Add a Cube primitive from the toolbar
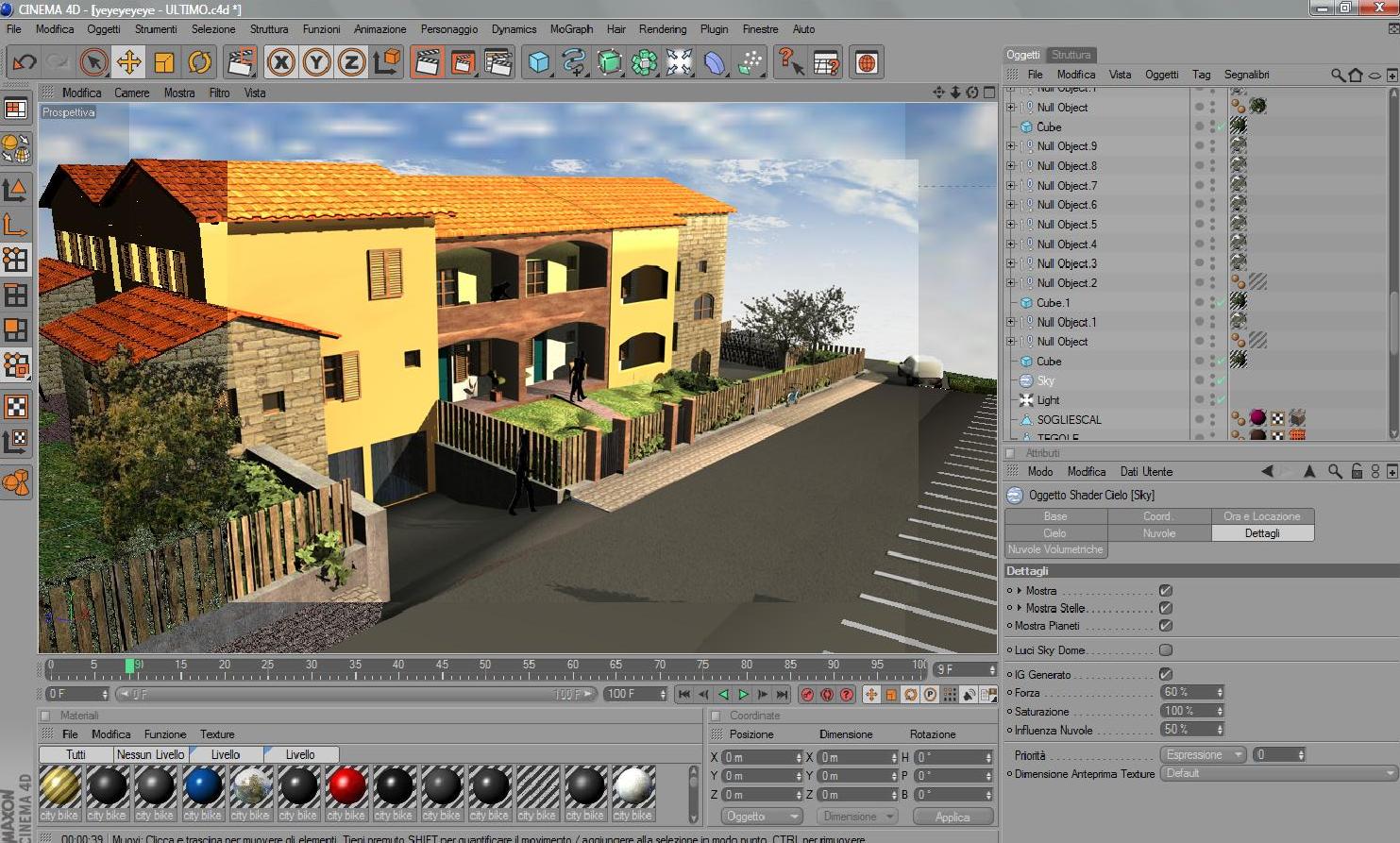This screenshot has width=1400, height=843. 539,62
